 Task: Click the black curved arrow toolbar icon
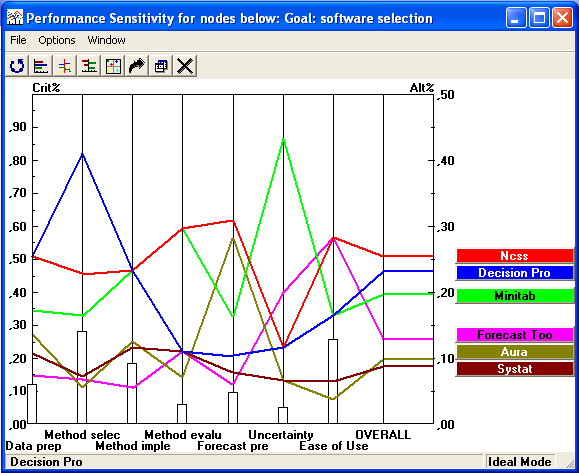point(137,66)
